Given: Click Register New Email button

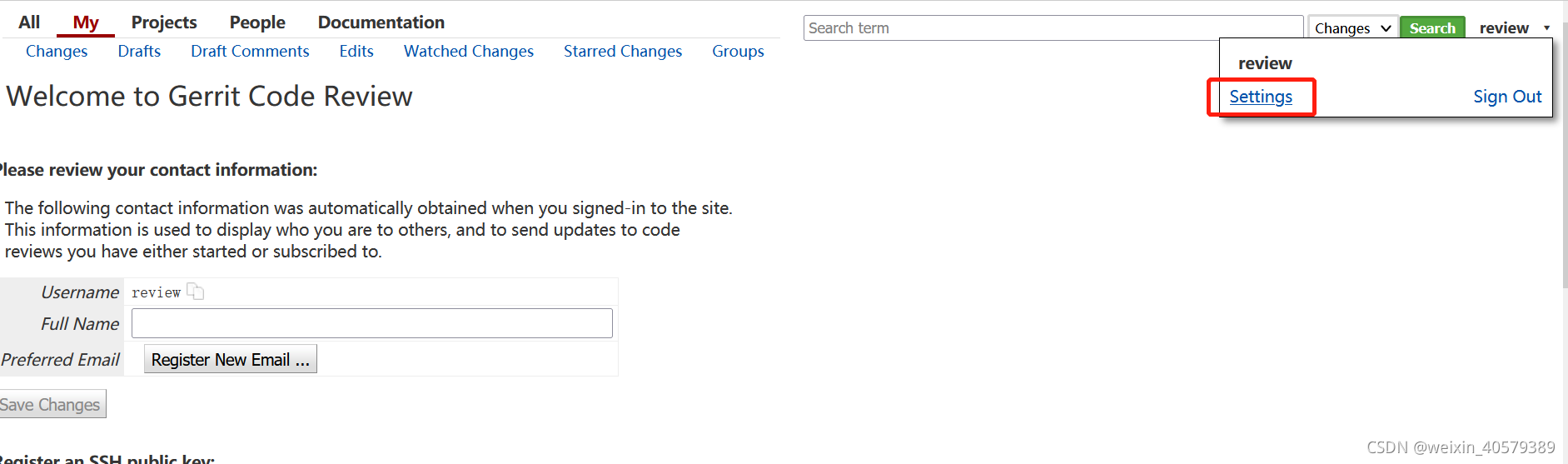Looking at the screenshot, I should [231, 359].
